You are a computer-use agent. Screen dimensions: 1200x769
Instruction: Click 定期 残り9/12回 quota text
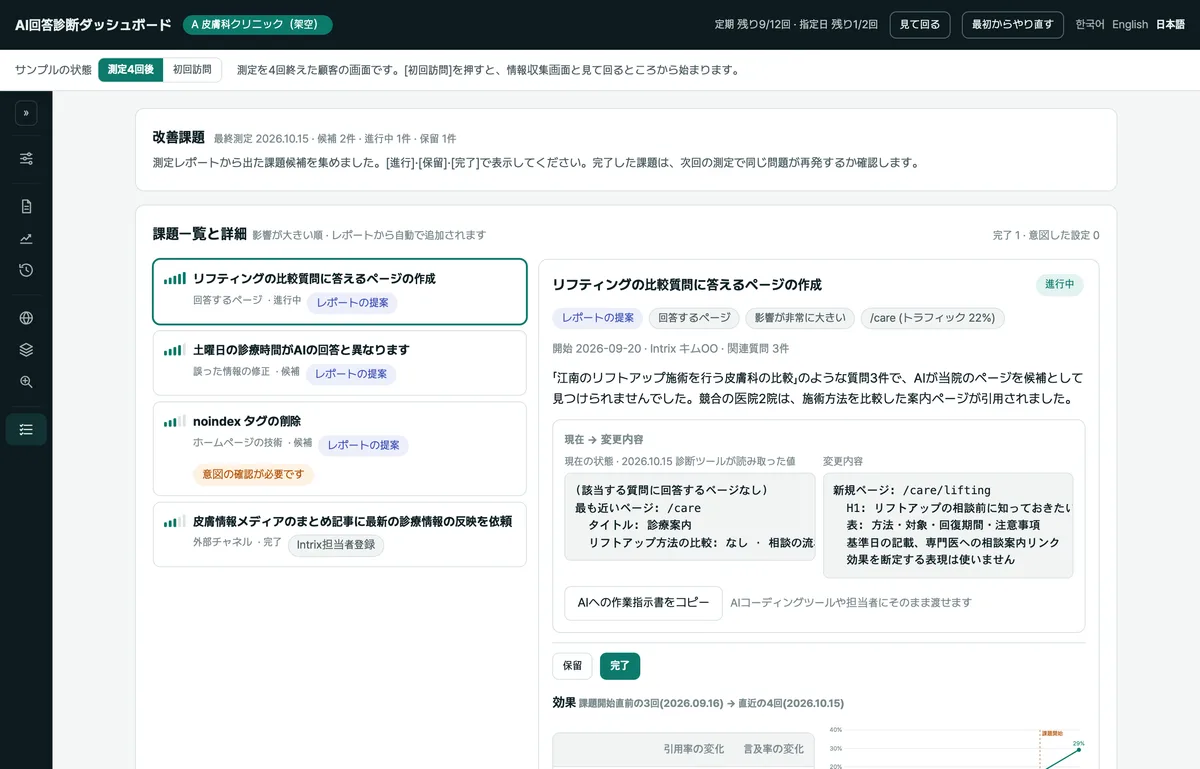[755, 25]
